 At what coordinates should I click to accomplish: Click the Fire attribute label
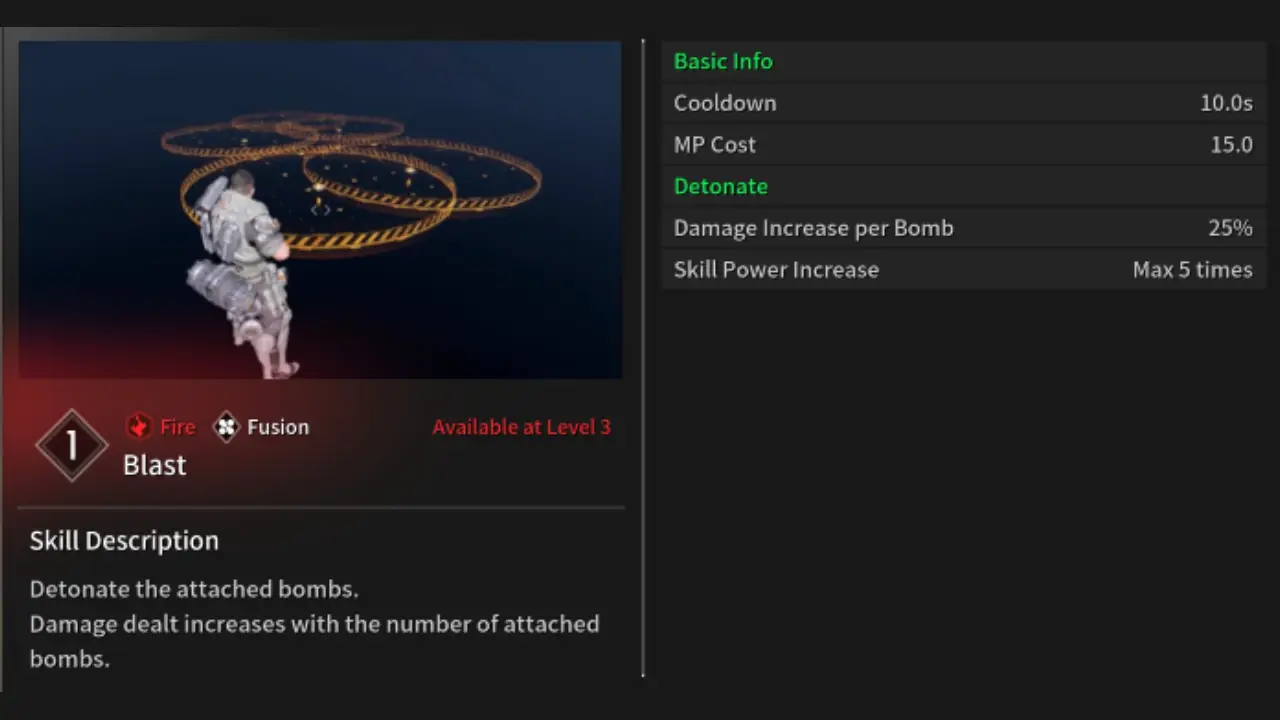[177, 427]
